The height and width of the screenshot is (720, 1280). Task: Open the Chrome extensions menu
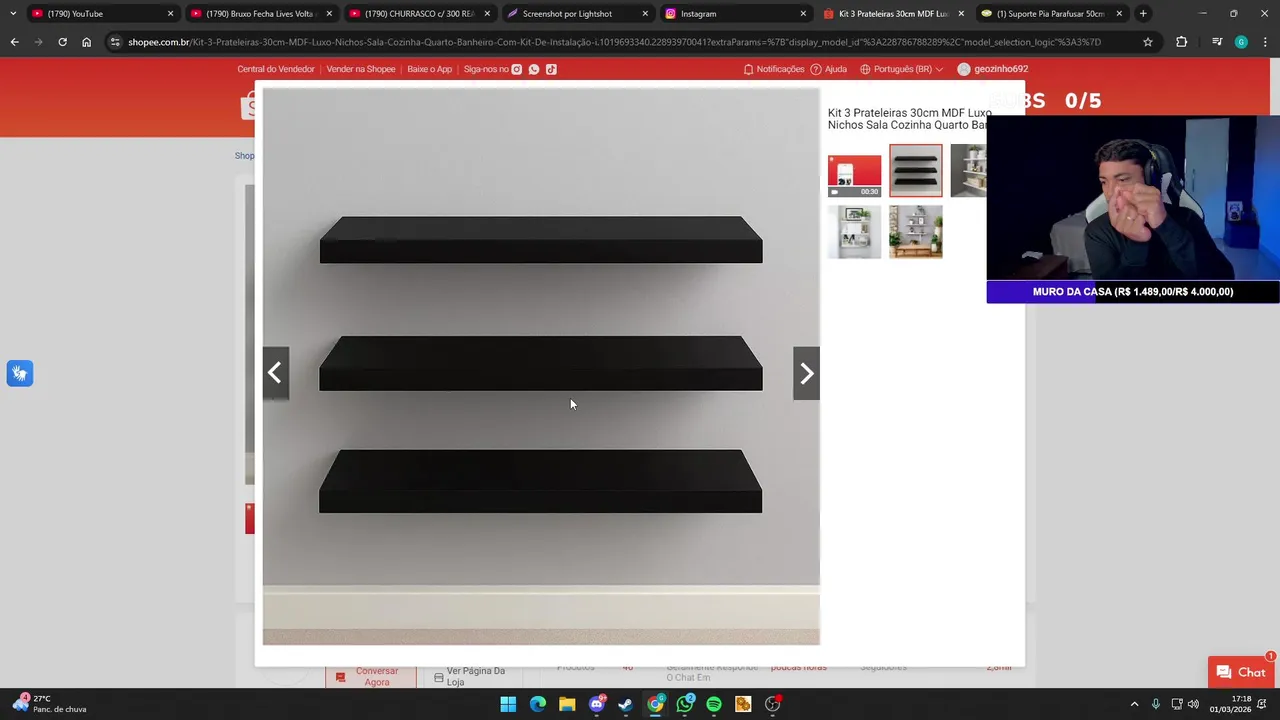click(1182, 42)
